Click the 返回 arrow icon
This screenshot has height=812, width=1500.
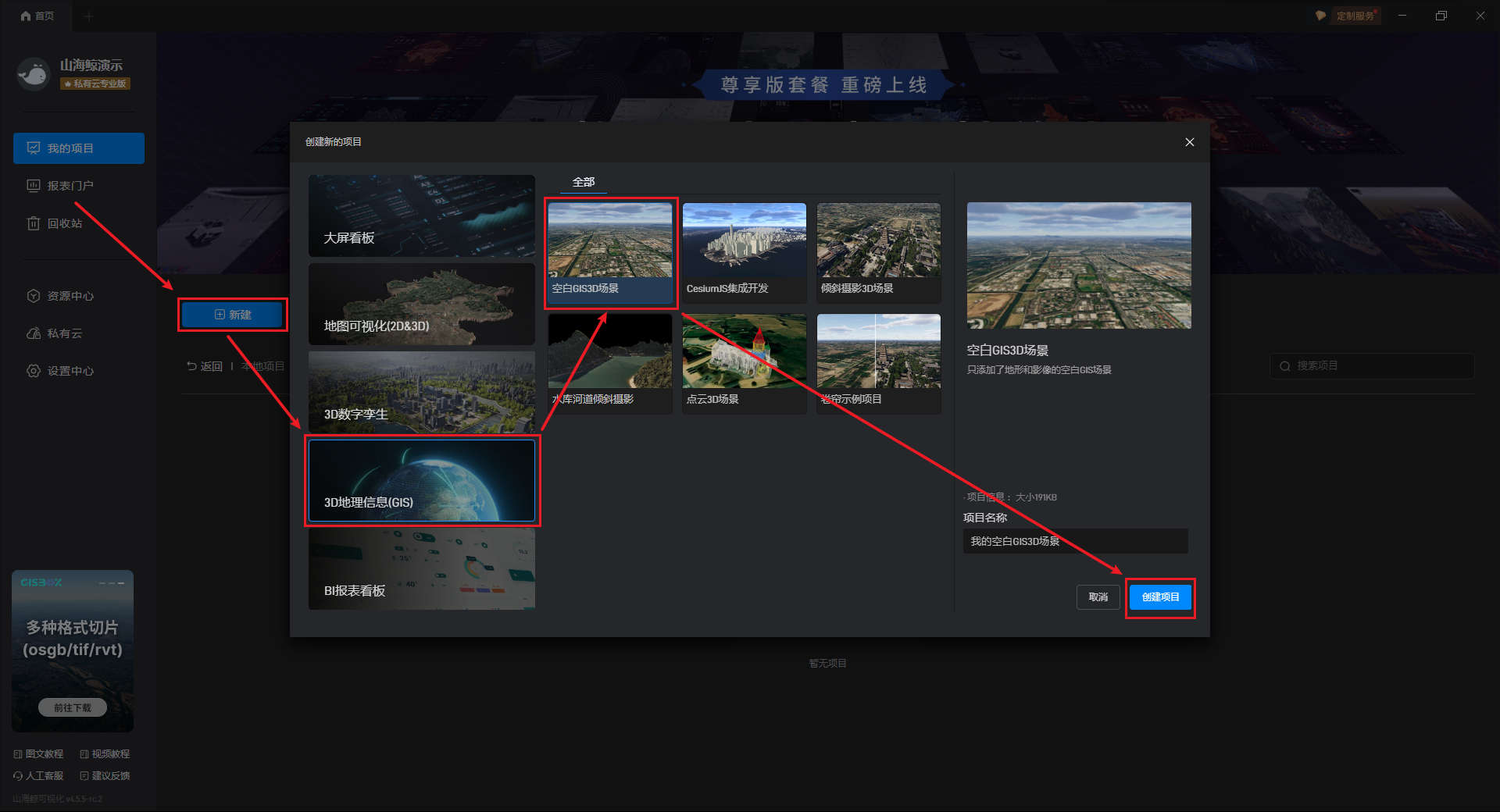coord(191,366)
